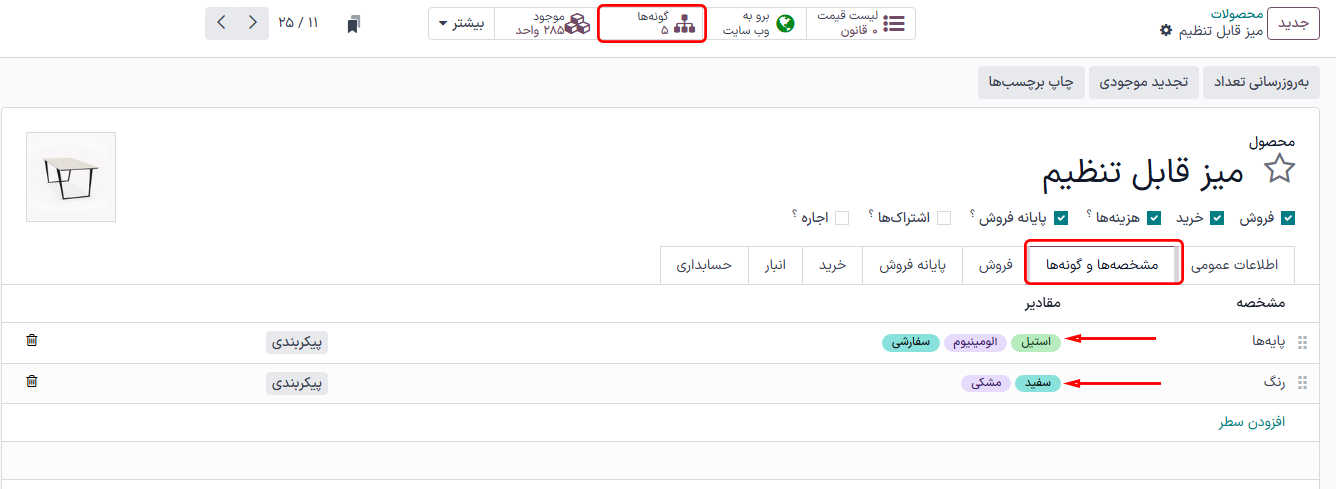This screenshot has width=1336, height=489.
Task: Expand the بیشتر dropdown menu
Action: click(461, 24)
